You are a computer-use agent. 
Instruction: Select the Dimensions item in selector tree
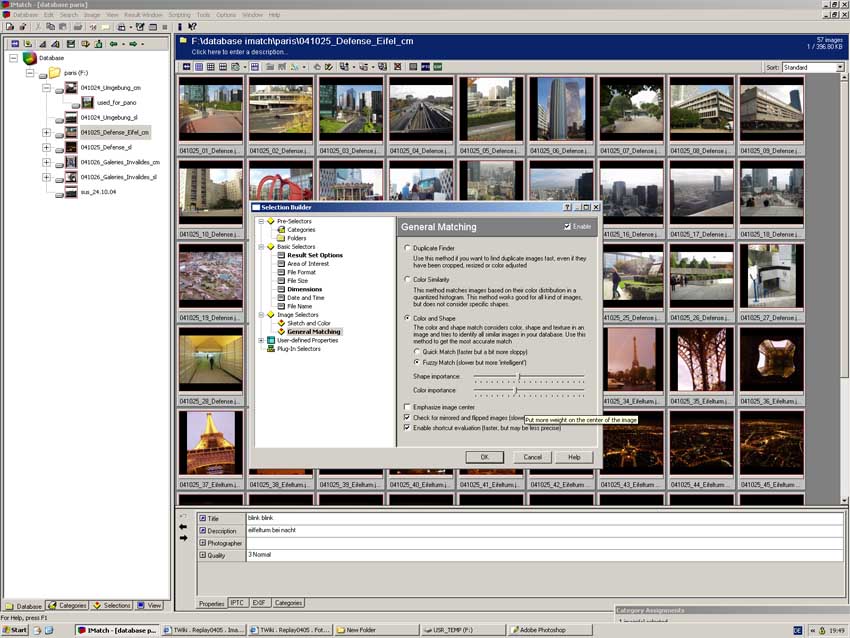(x=305, y=289)
